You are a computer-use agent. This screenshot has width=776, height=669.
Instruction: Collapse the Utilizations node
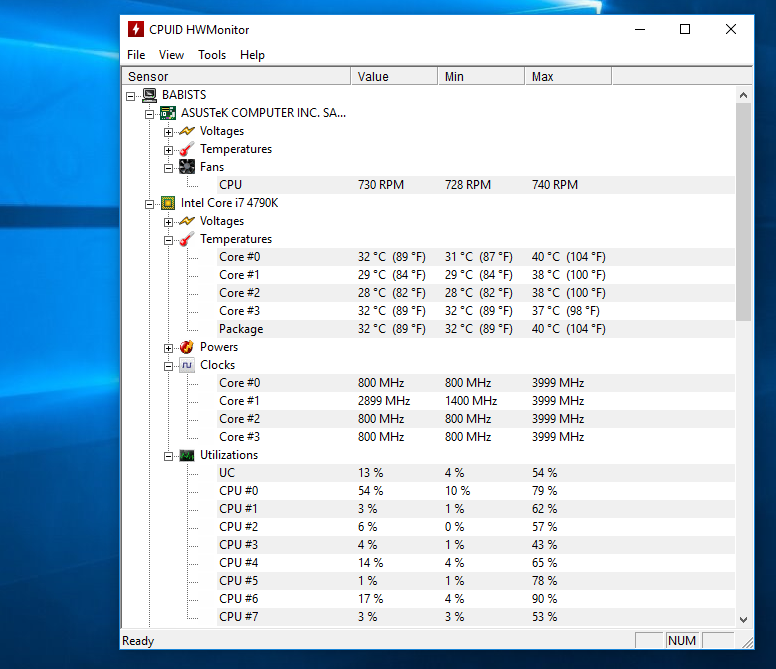[x=169, y=456]
